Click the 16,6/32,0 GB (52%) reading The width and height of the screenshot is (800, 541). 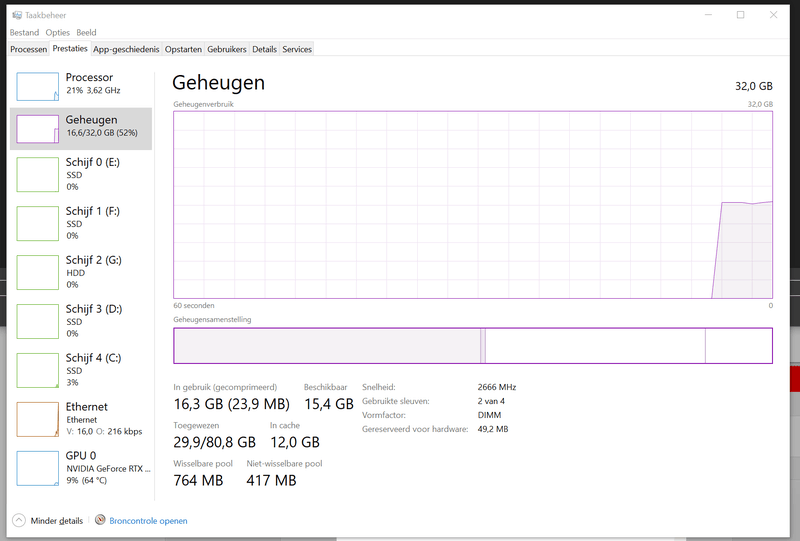(x=102, y=133)
